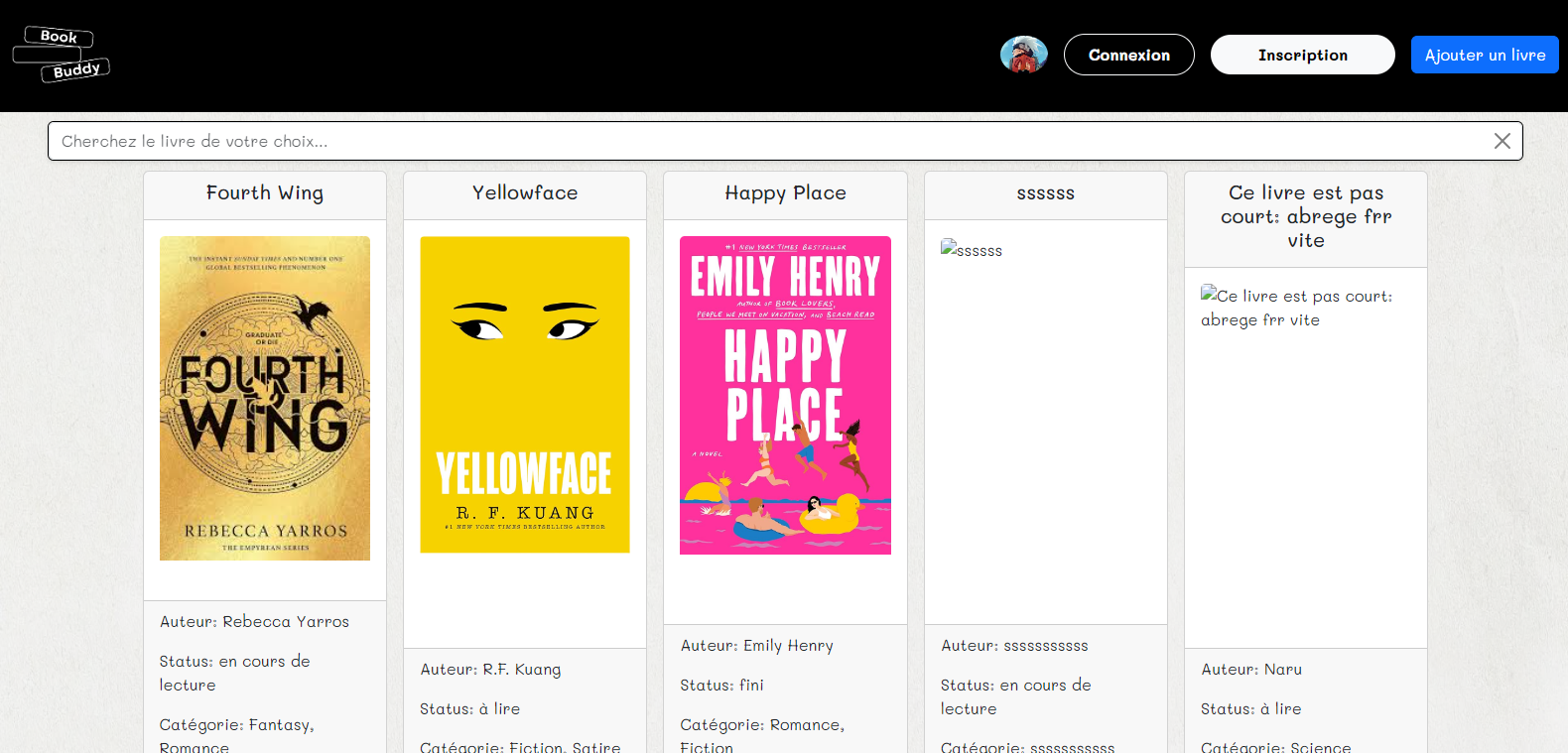Click the Inscription button
The width and height of the screenshot is (1568, 753).
pos(1303,55)
